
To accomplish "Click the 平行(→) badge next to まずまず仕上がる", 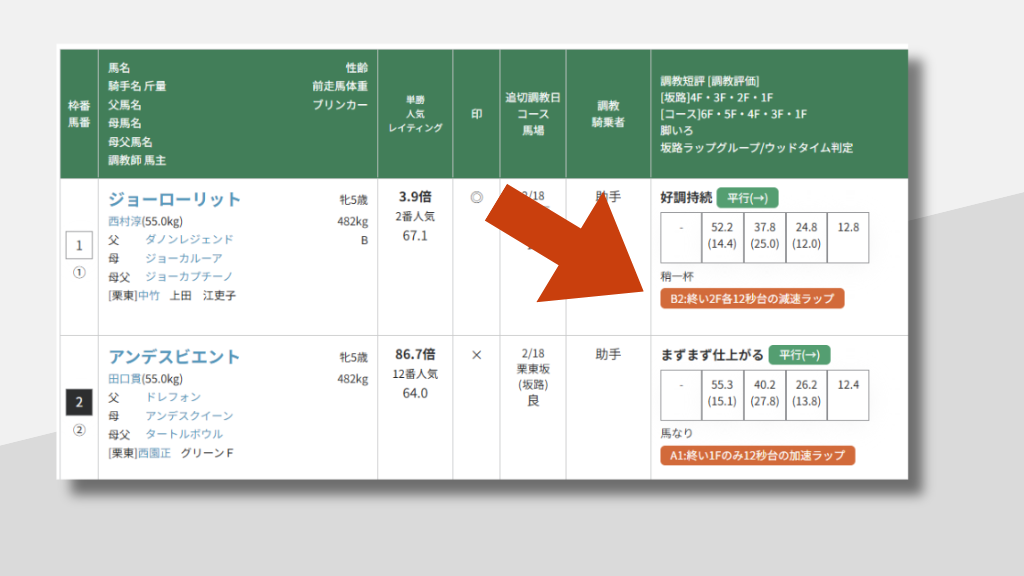I will point(799,355).
